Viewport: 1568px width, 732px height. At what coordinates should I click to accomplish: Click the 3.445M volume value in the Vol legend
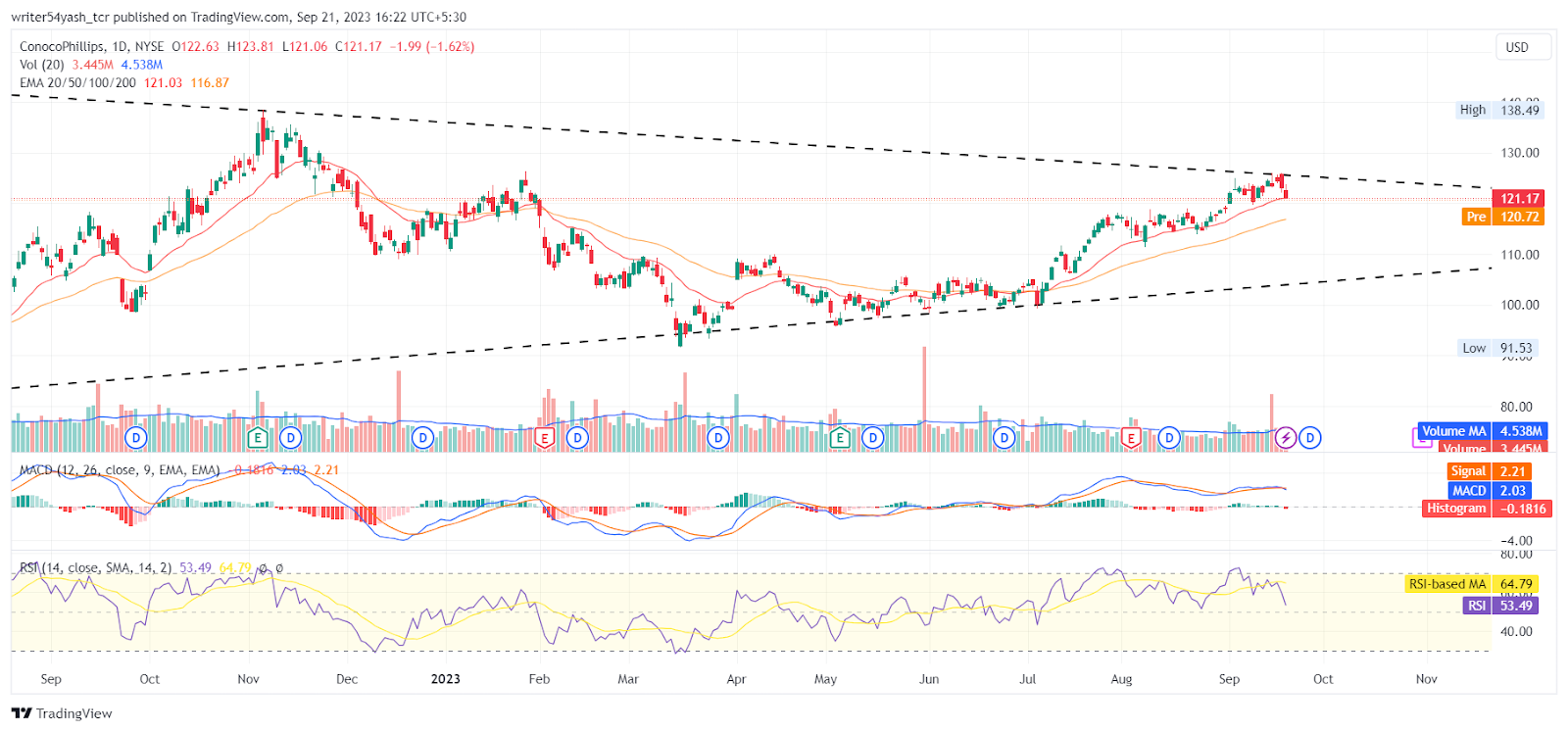[x=93, y=65]
